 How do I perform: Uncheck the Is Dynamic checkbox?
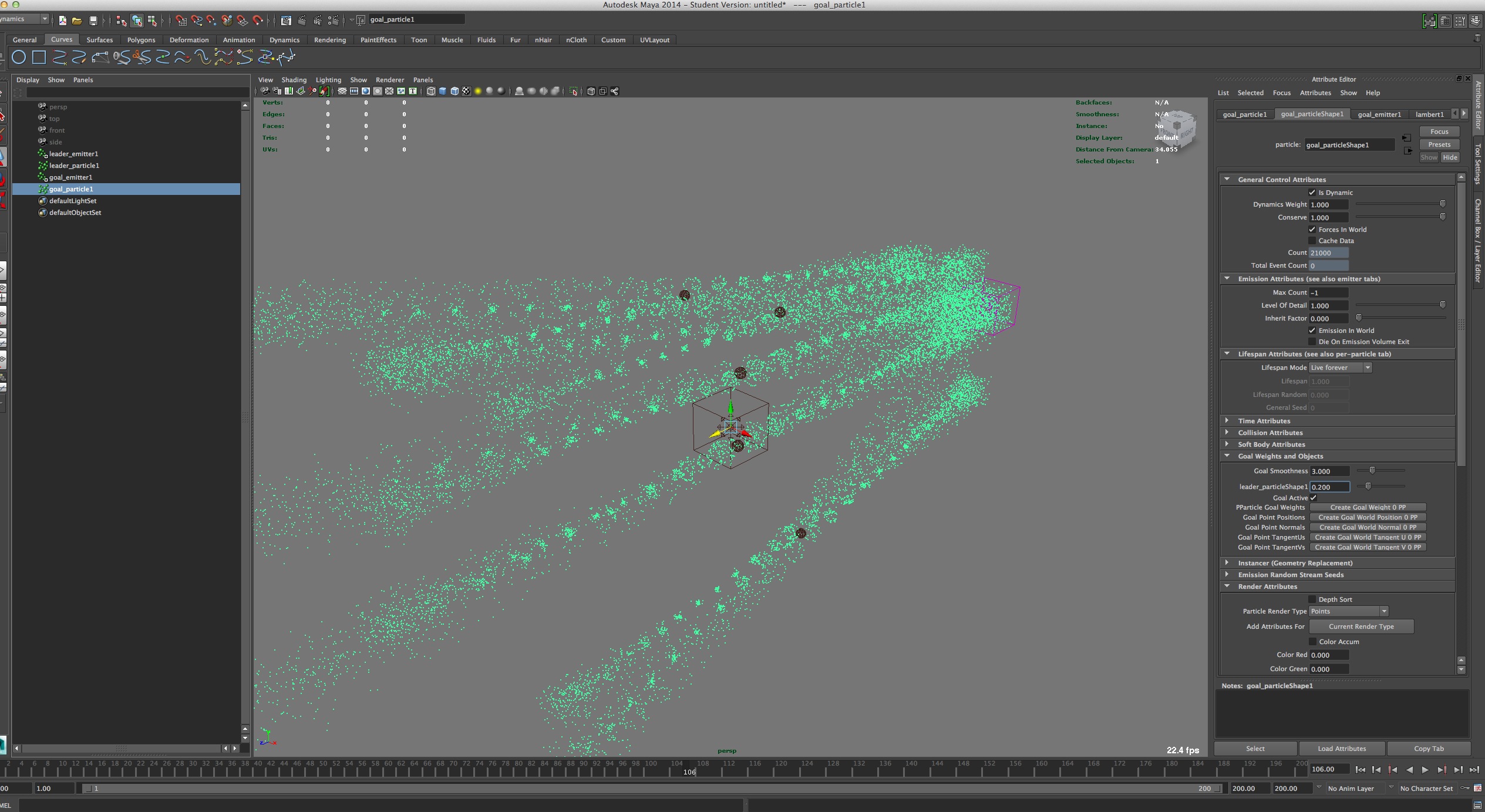(x=1312, y=193)
